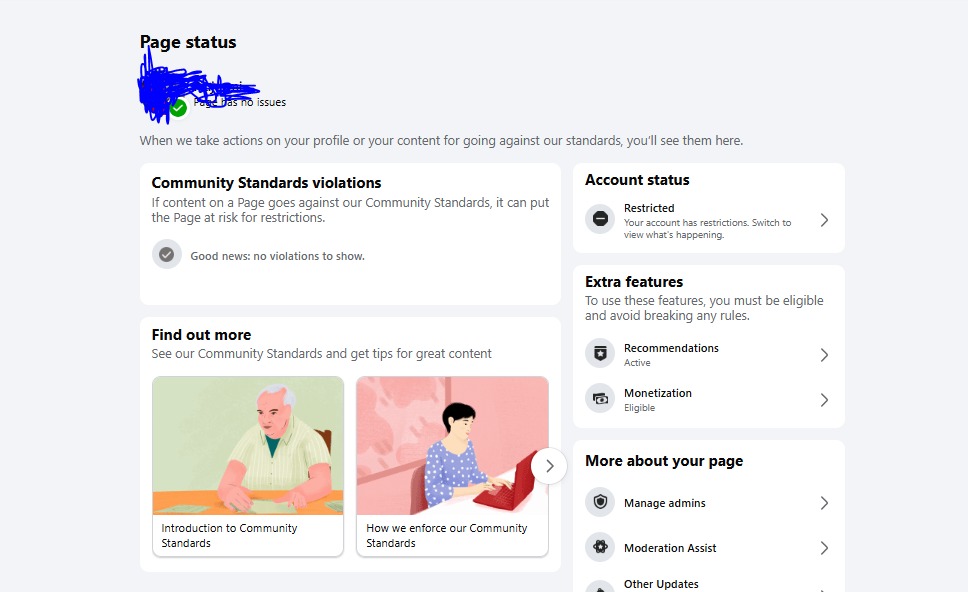Open Recommendations chevron arrow
The image size is (968, 592).
tap(824, 354)
